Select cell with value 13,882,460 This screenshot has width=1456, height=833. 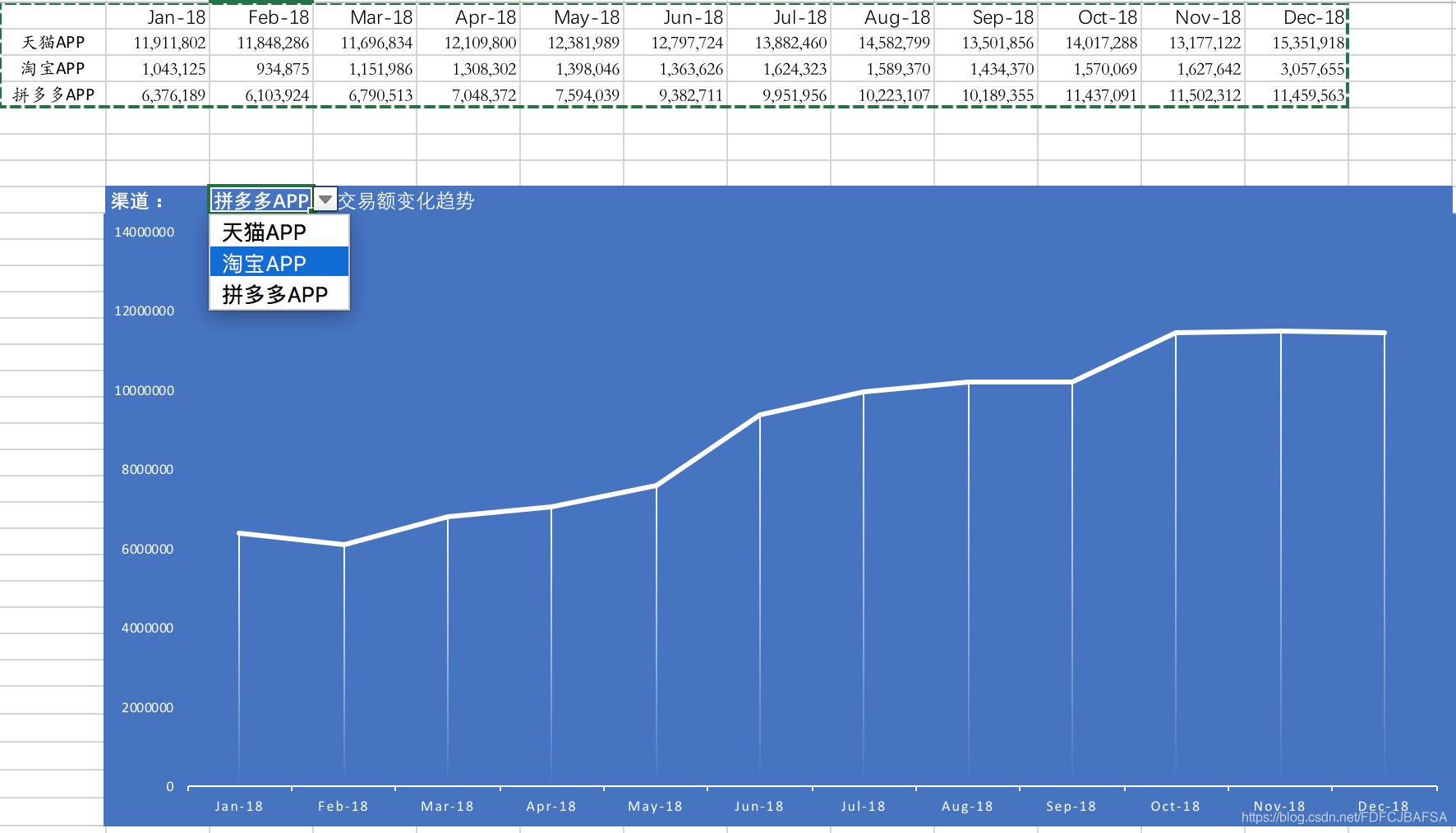click(x=779, y=42)
